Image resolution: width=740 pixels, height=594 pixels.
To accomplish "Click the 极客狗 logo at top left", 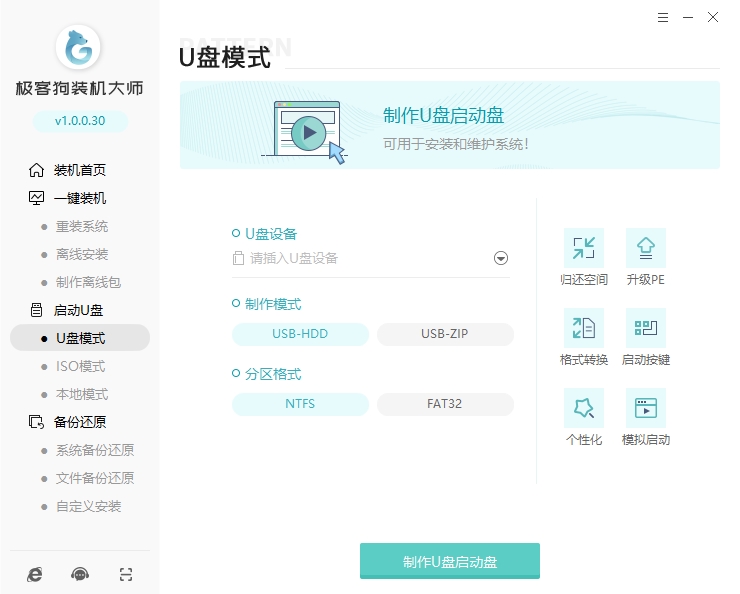I will point(78,47).
